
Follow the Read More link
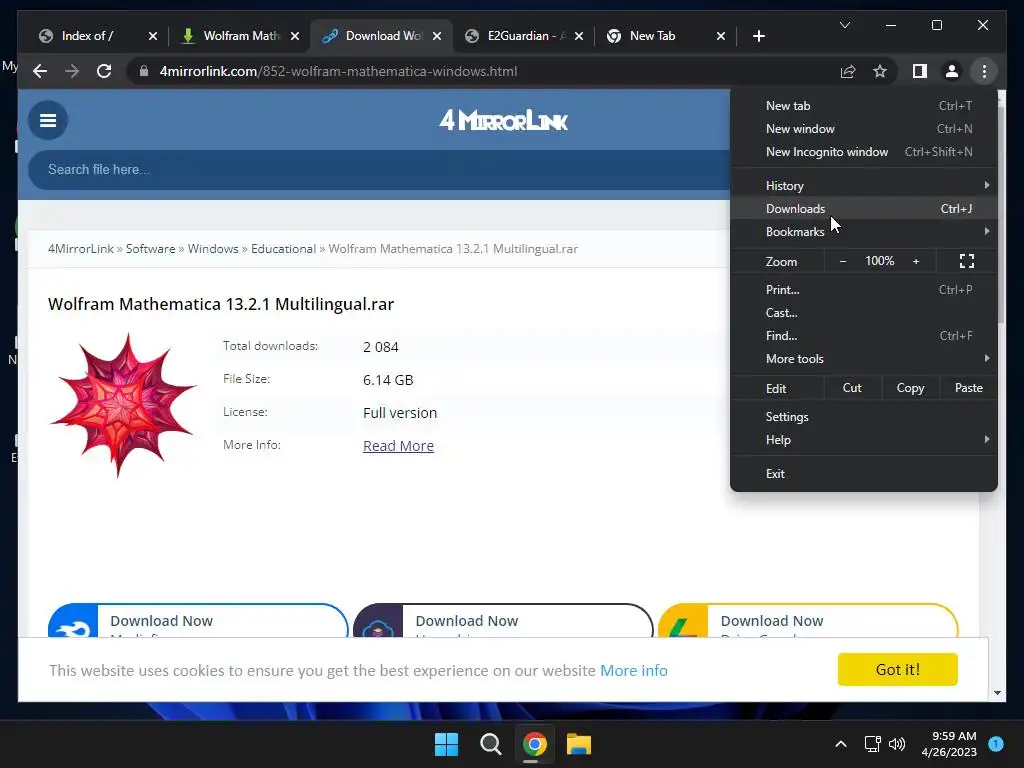398,446
